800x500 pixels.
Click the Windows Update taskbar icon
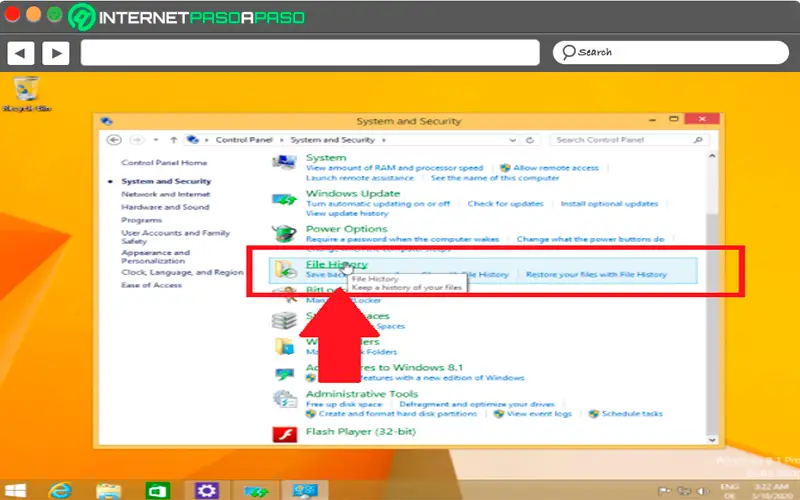(x=256, y=492)
